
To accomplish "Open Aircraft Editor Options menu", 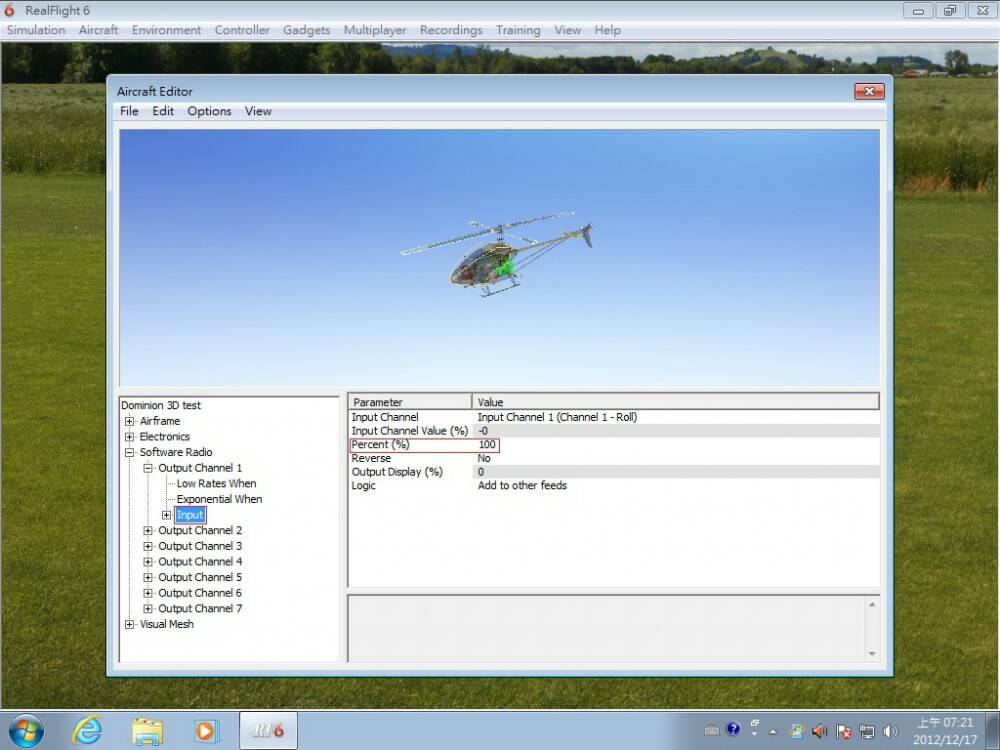I will coord(209,111).
